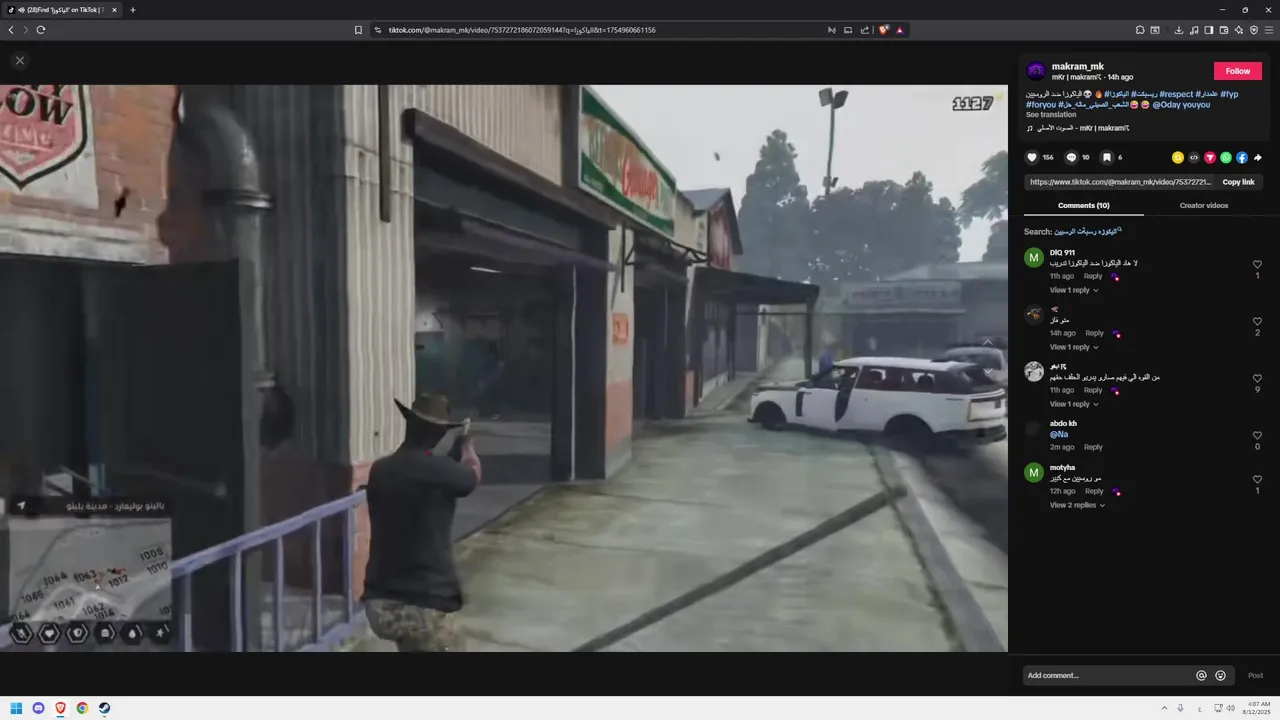
Task: Switch to the Creator videos tab
Action: [x=1204, y=205]
